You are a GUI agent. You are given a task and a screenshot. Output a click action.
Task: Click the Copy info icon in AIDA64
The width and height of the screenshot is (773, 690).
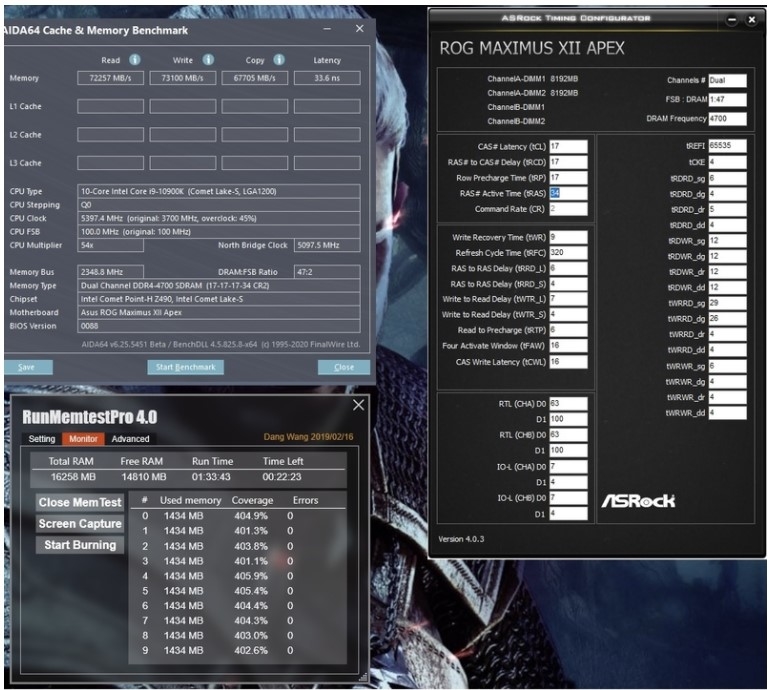[x=279, y=60]
